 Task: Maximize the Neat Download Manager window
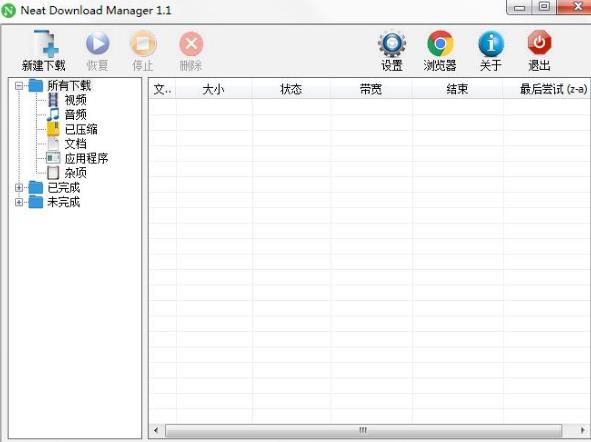click(544, 7)
